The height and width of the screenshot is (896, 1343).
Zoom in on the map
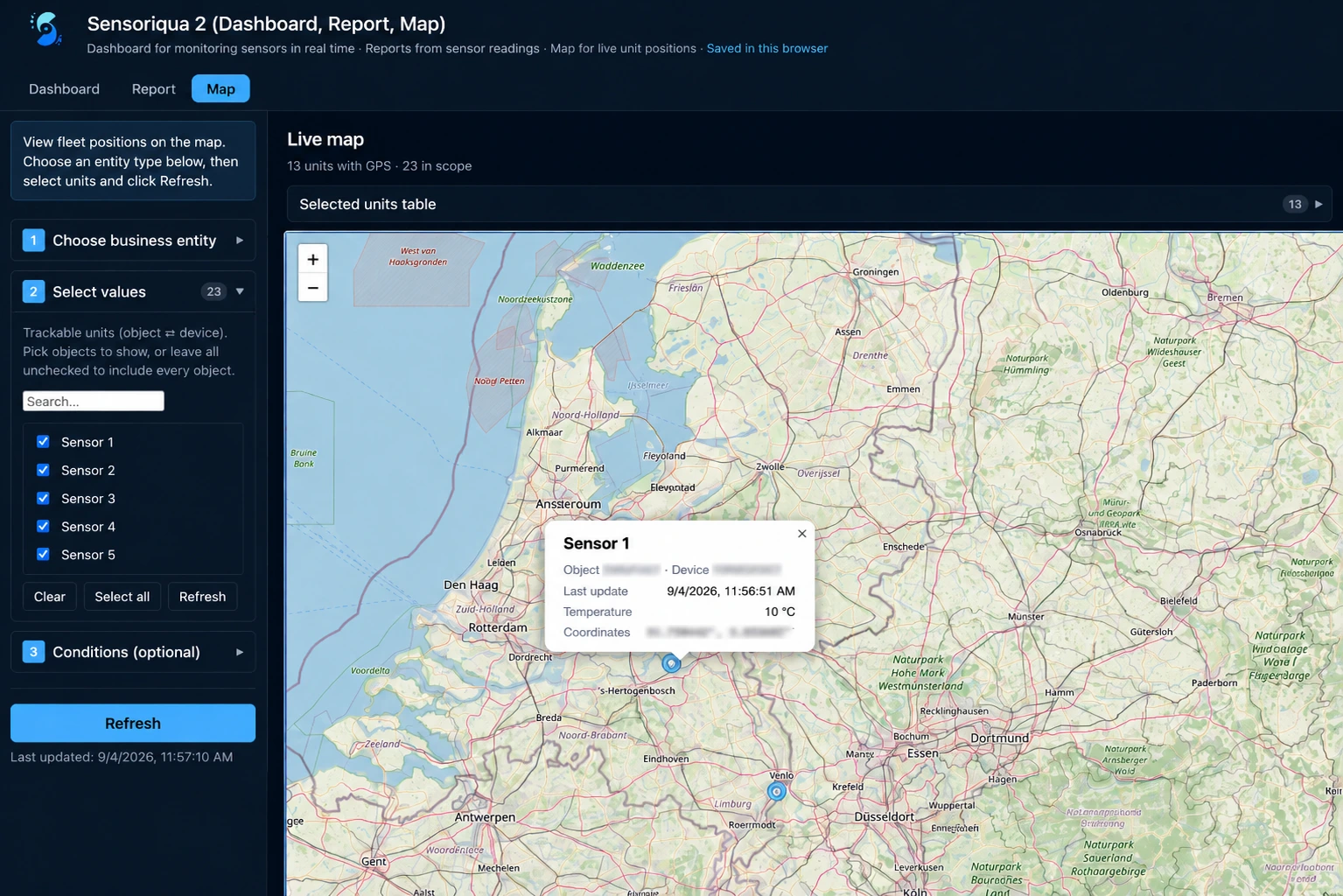(x=312, y=259)
